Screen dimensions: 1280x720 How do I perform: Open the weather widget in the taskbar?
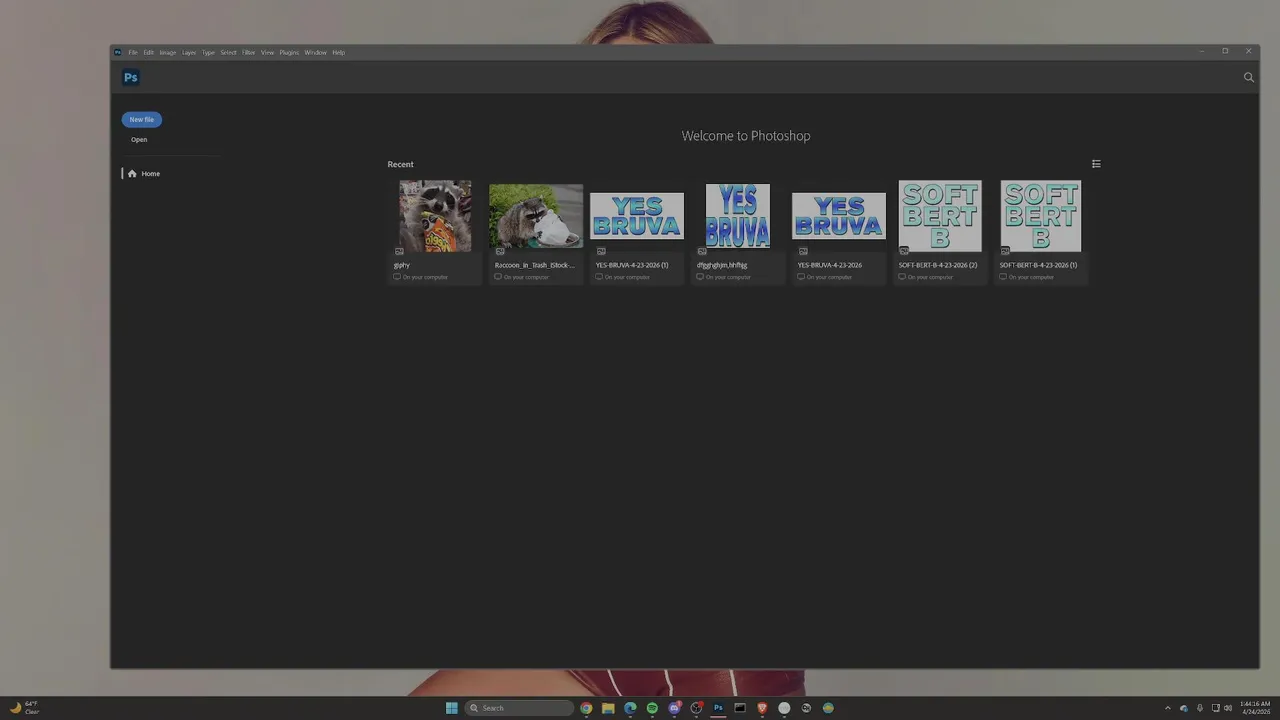click(x=24, y=708)
